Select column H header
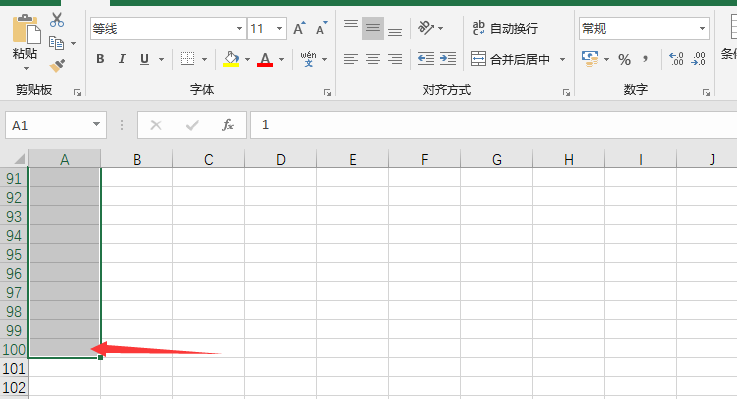737x399 pixels. [569, 159]
